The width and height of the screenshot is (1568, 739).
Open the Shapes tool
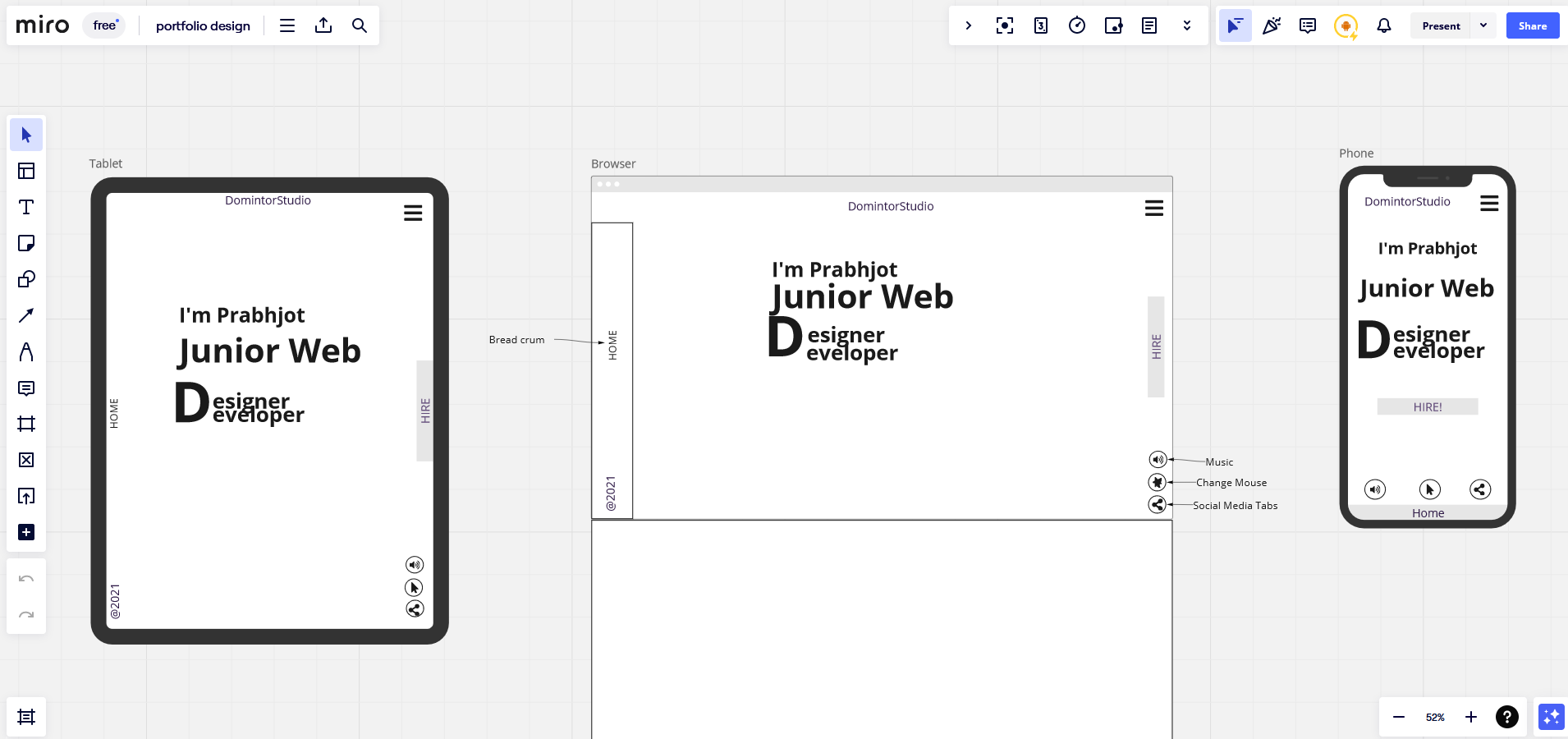(x=26, y=278)
